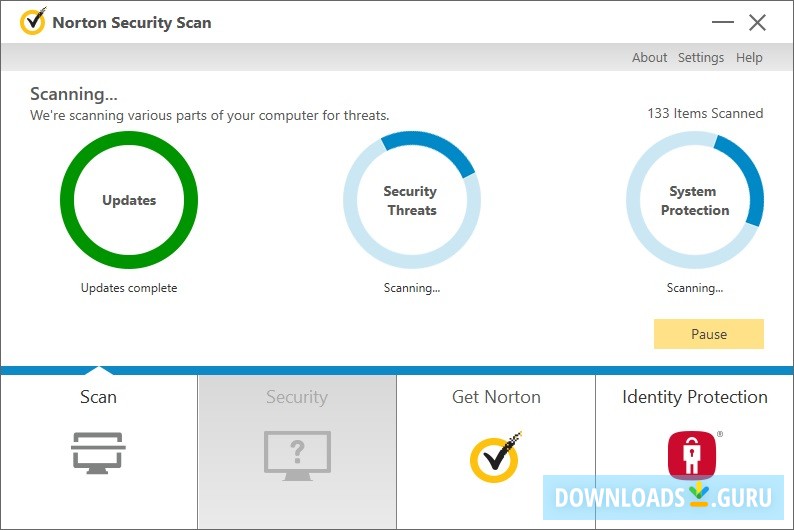Switch to the Scan tab
This screenshot has height=530, width=794.
coord(98,397)
